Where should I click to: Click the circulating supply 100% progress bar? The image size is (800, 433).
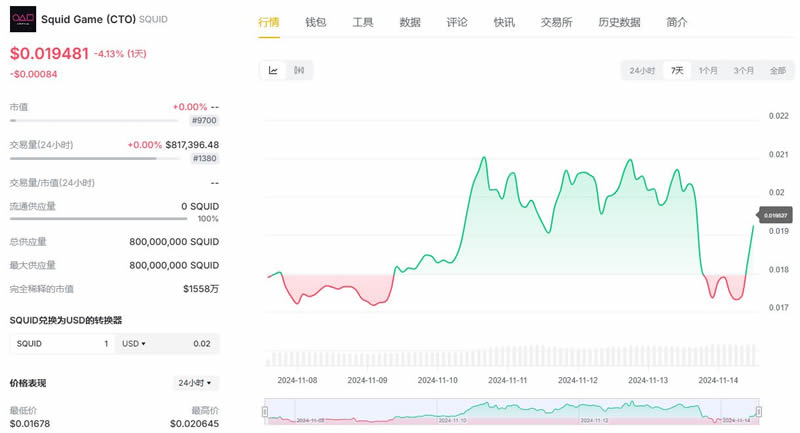click(x=98, y=219)
